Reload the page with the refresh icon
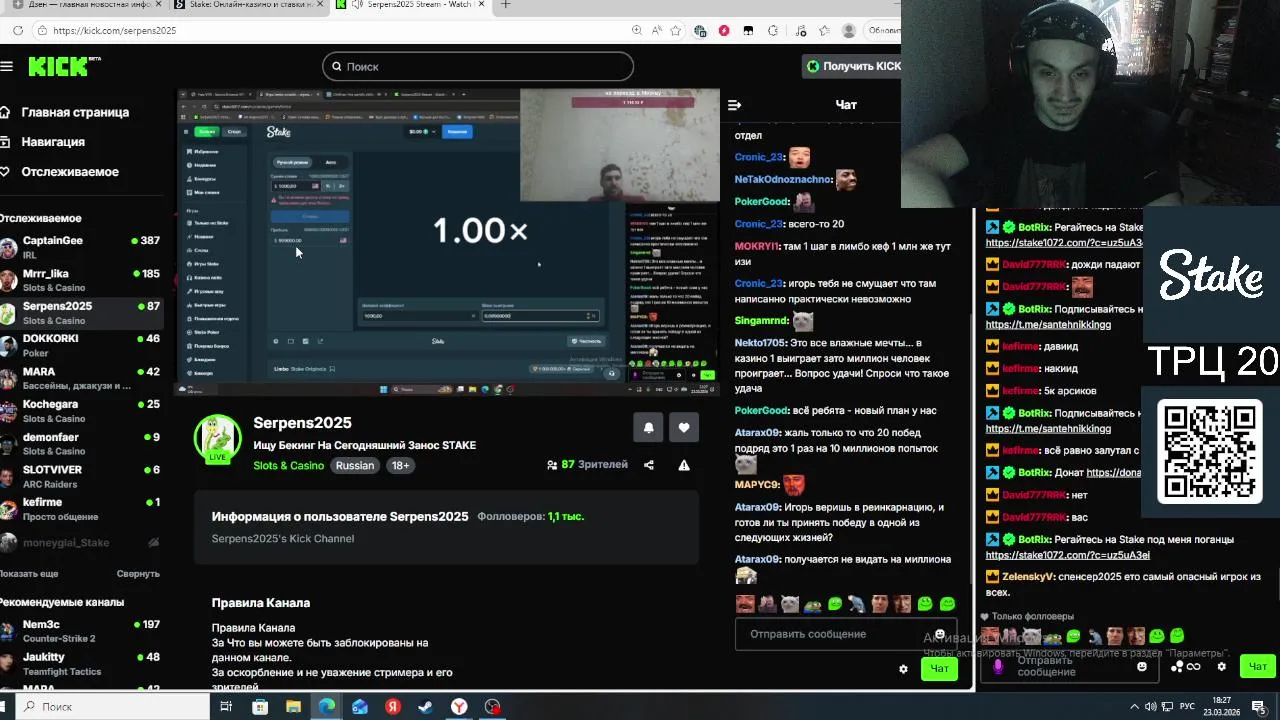The width and height of the screenshot is (1280, 720). point(18,31)
